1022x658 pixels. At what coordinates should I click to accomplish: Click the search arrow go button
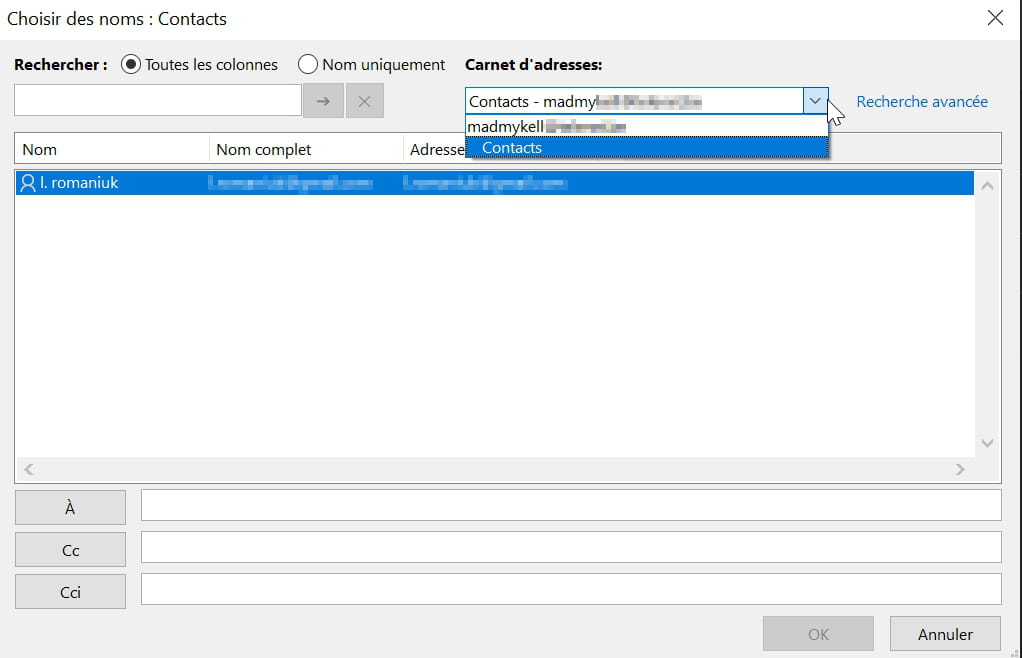(323, 101)
